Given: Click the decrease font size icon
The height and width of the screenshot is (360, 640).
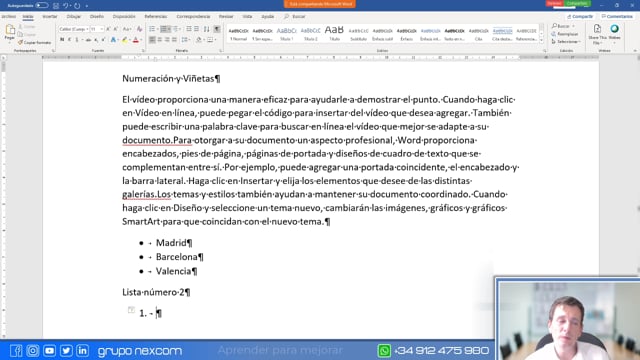Looking at the screenshot, I should 116,29.
